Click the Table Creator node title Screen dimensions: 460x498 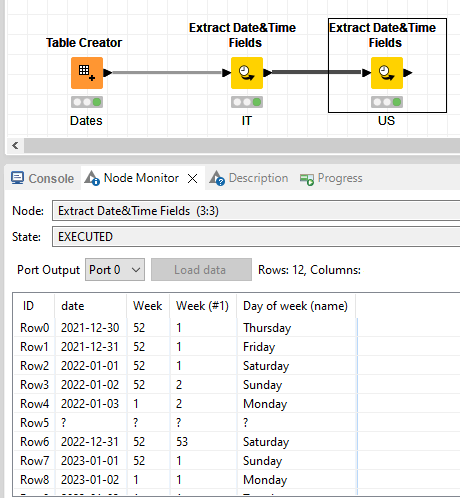(x=84, y=43)
